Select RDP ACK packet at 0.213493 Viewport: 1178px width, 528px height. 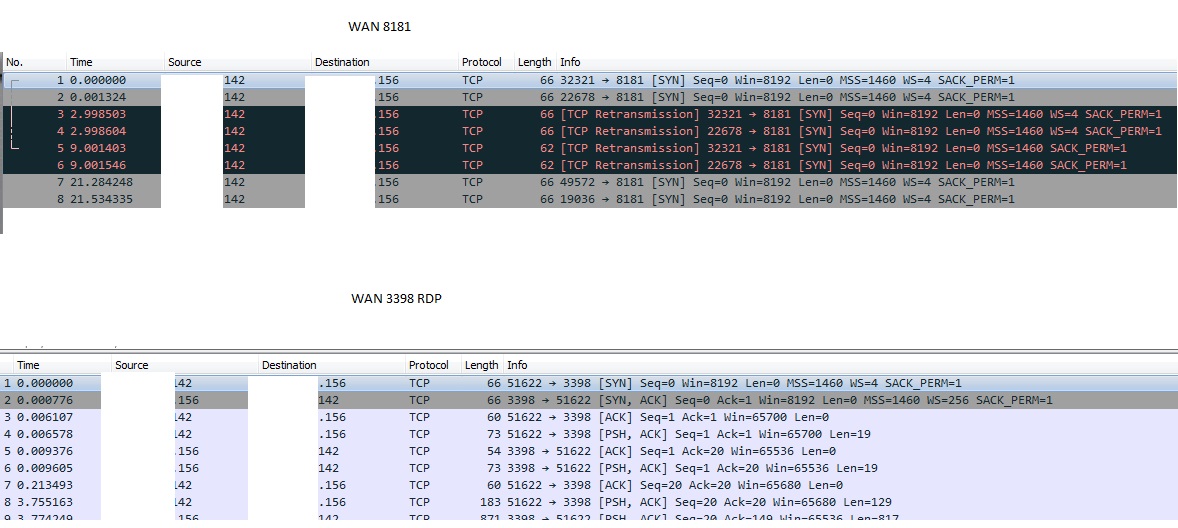click(x=589, y=485)
